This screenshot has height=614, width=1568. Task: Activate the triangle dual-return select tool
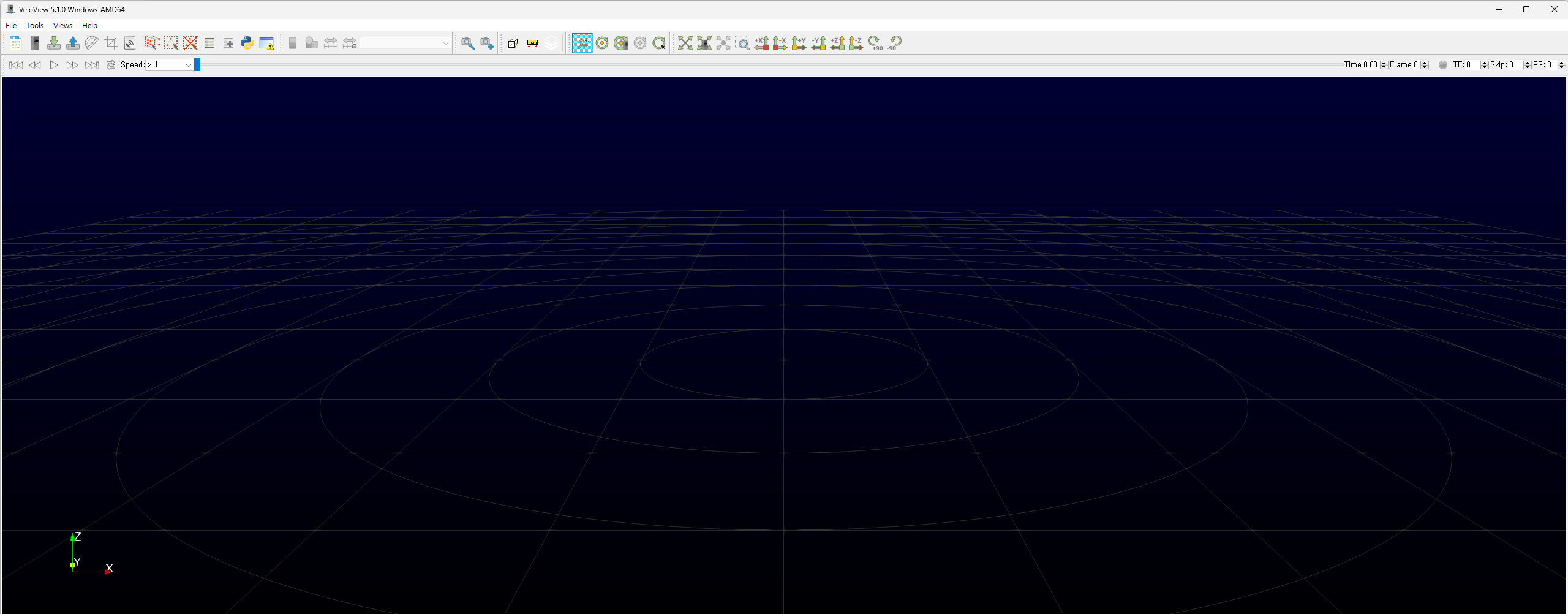coord(171,43)
